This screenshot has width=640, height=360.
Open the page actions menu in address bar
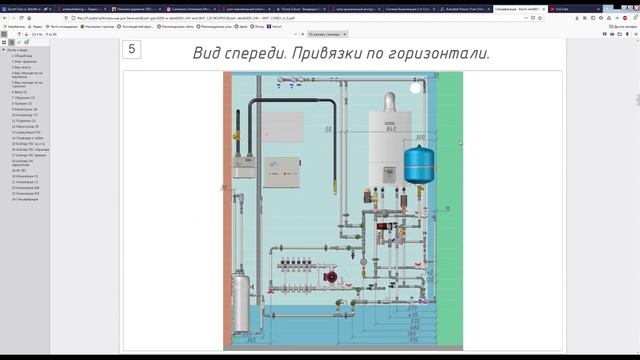coord(526,18)
